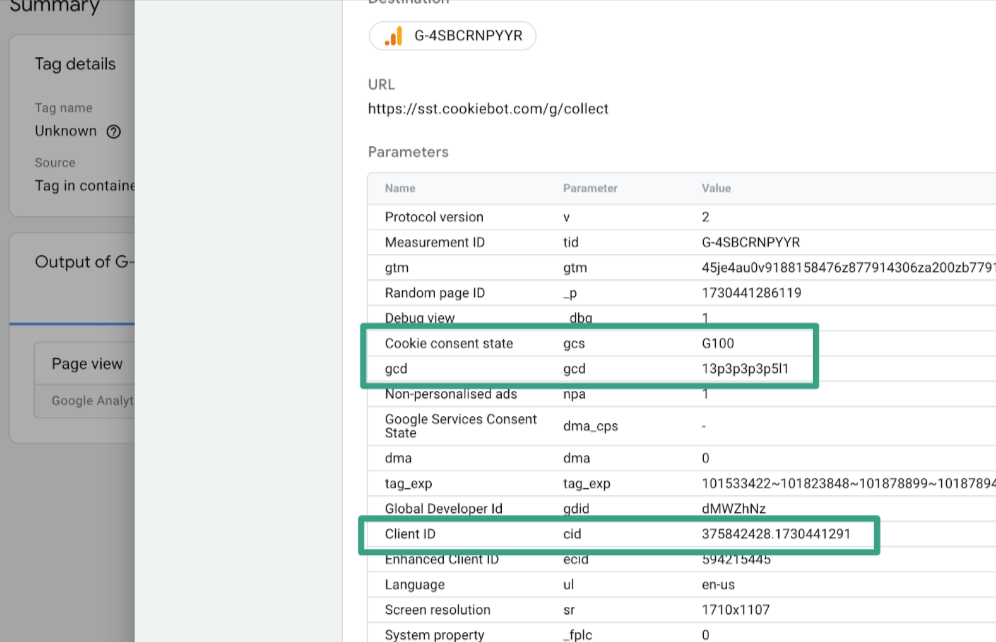This screenshot has width=996, height=642.
Task: Click the ecid parameter cell
Action: 575,559
